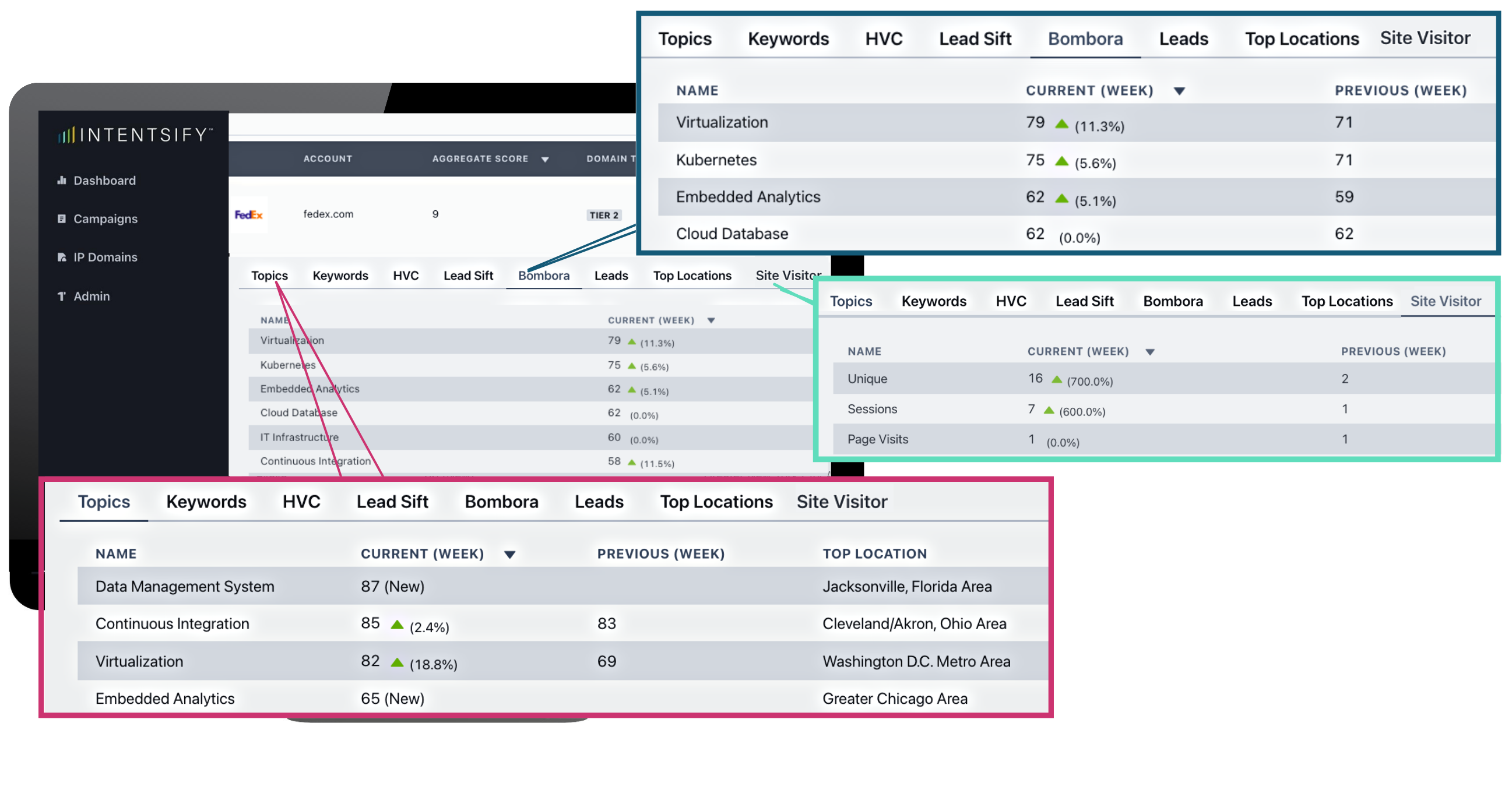Toggle sort arrow in Site Visitor panel

click(x=1149, y=352)
